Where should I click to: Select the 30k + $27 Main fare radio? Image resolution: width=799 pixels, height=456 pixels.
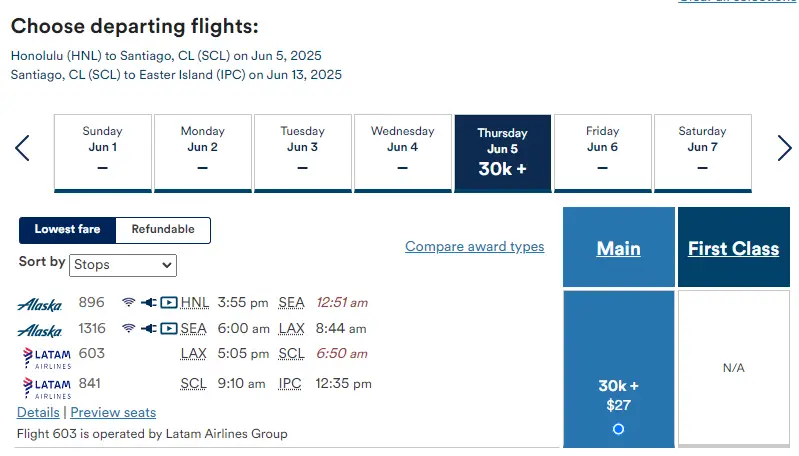pyautogui.click(x=618, y=429)
